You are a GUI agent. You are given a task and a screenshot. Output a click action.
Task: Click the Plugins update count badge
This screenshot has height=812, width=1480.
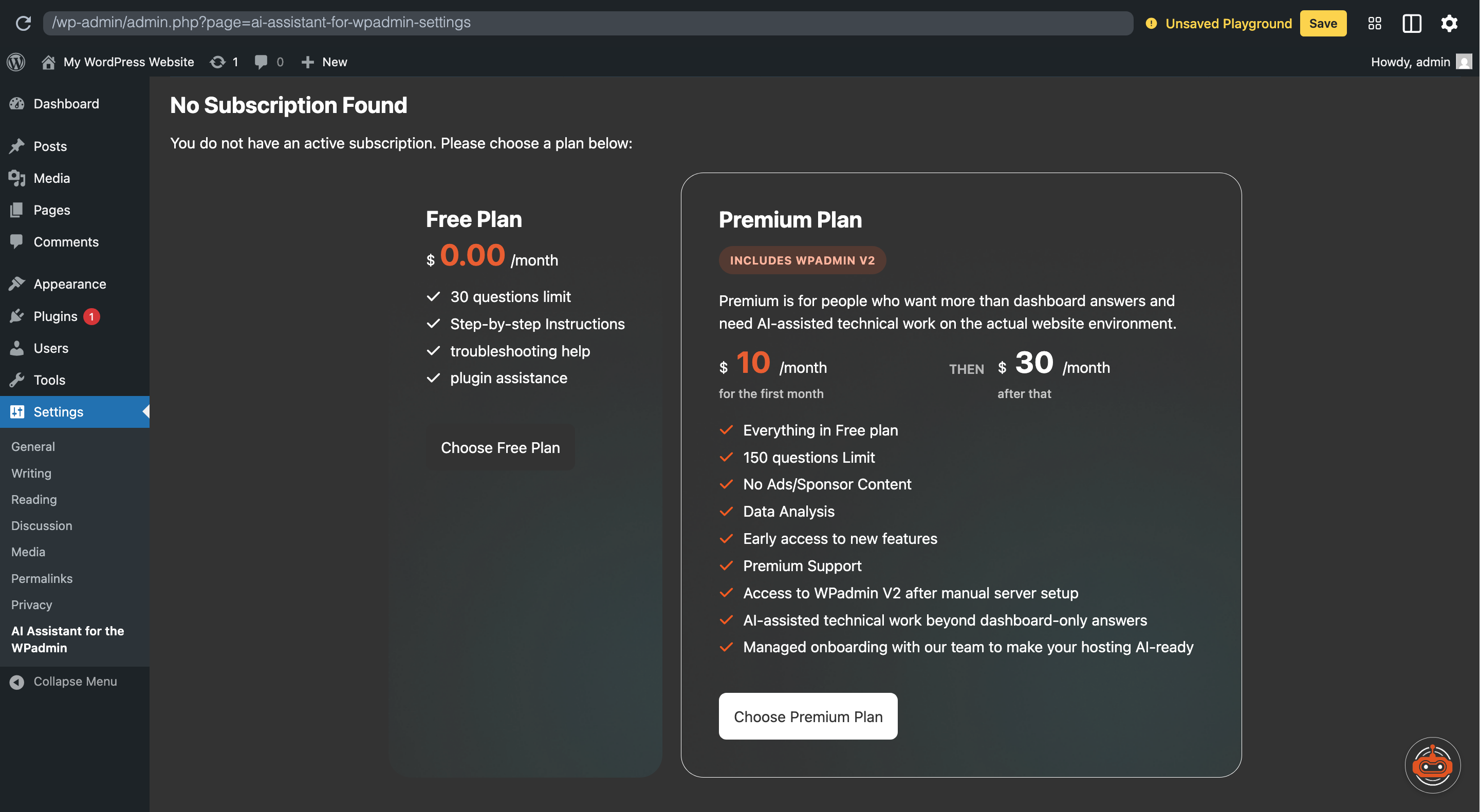pyautogui.click(x=91, y=316)
